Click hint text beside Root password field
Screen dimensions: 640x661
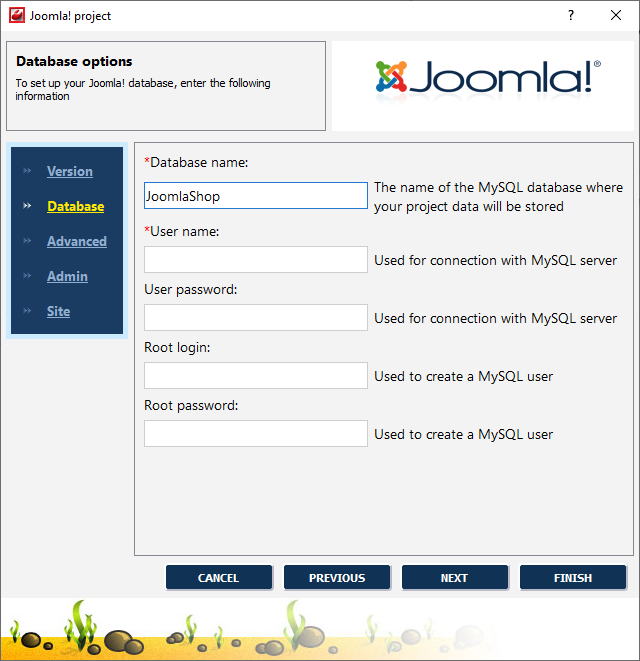point(463,434)
